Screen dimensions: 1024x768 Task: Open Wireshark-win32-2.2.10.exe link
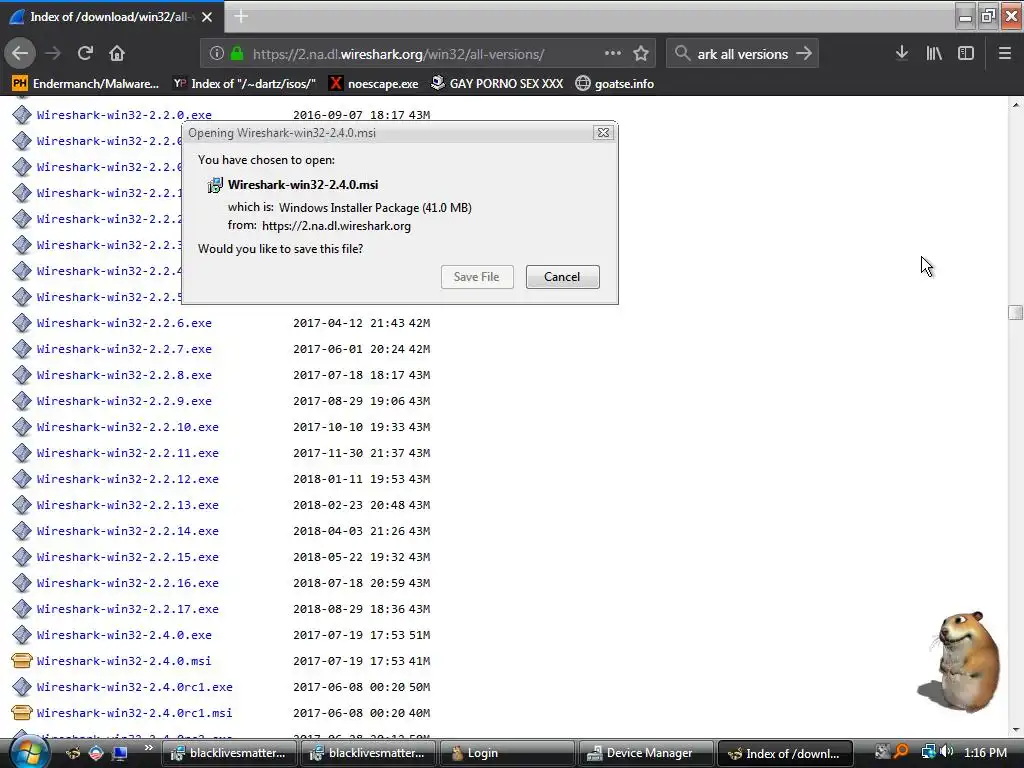coord(127,427)
